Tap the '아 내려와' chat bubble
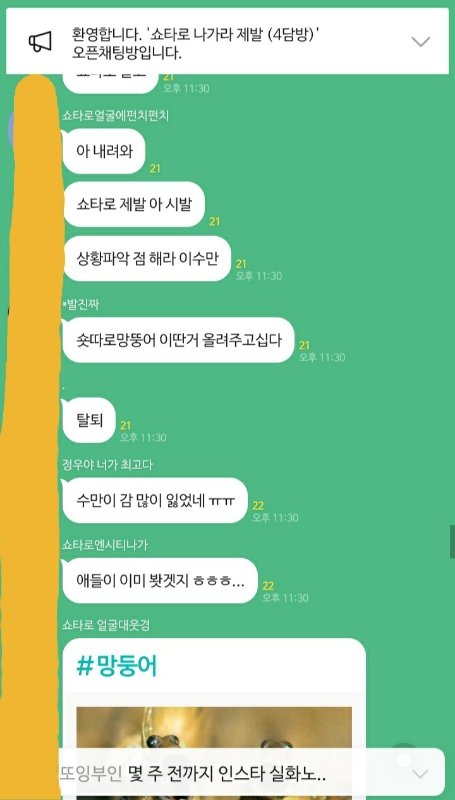Screen dimensions: 455x800 pos(104,152)
